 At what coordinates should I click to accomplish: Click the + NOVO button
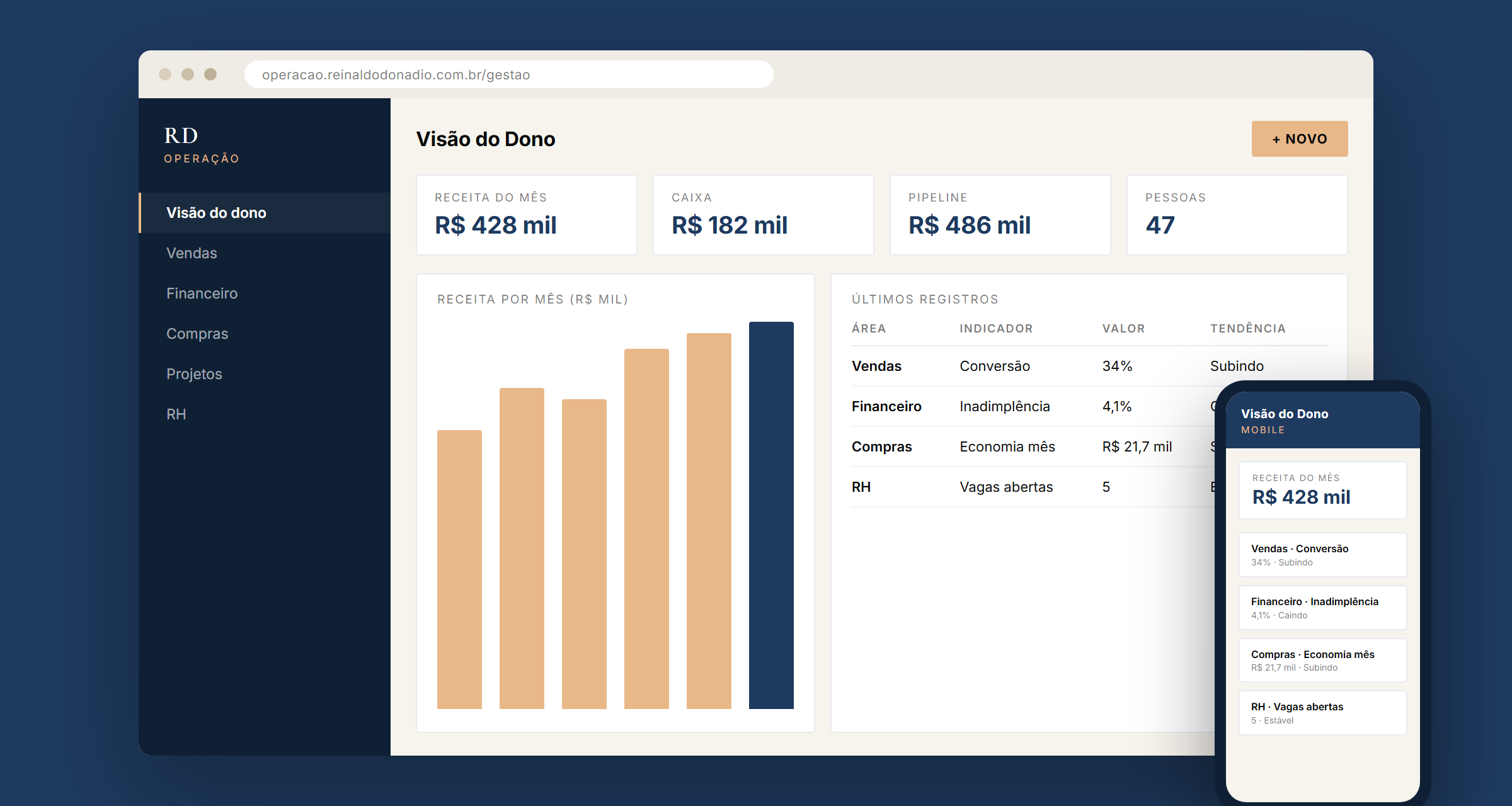point(1300,139)
